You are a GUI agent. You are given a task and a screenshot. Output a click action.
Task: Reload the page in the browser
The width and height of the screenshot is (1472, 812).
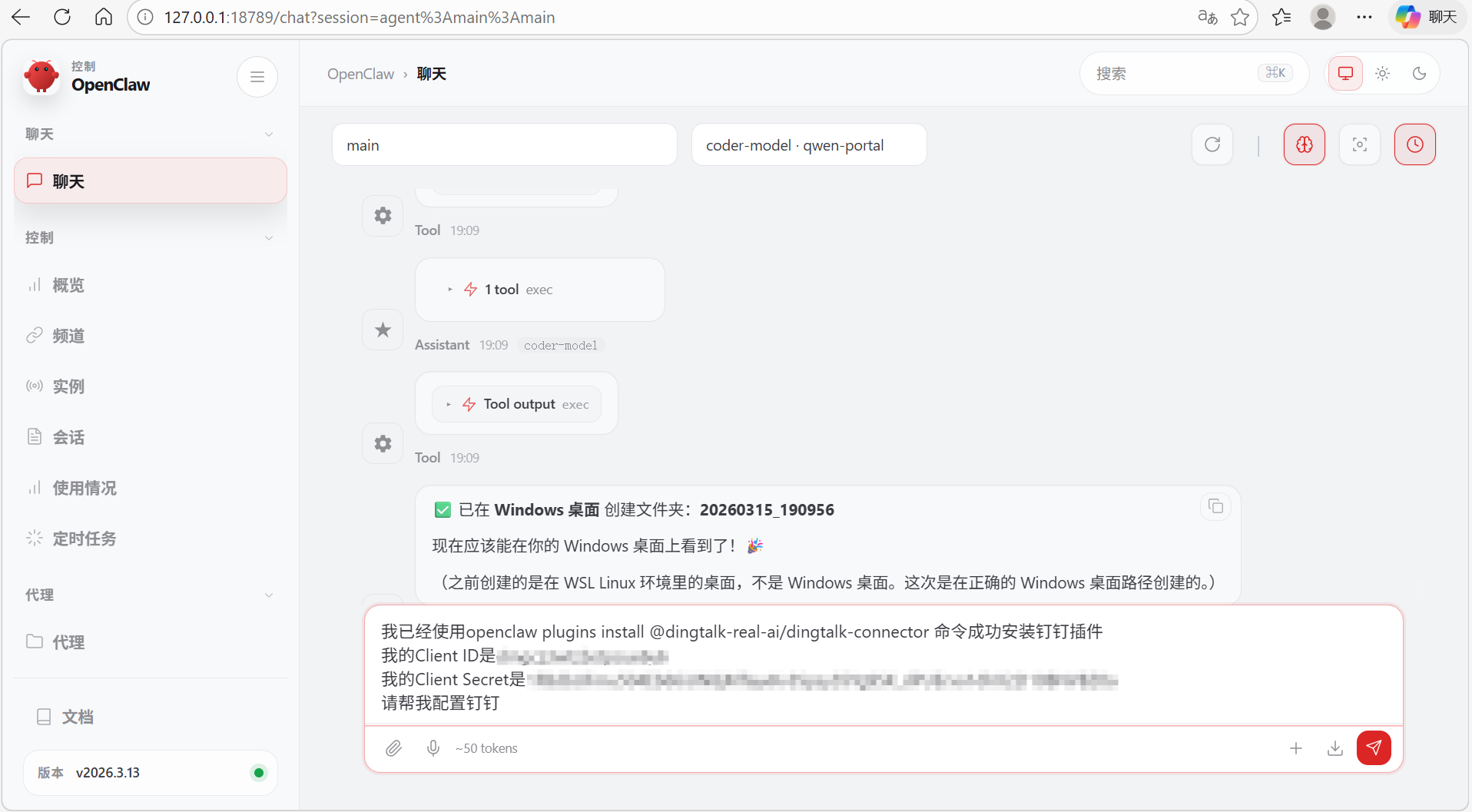[x=62, y=17]
